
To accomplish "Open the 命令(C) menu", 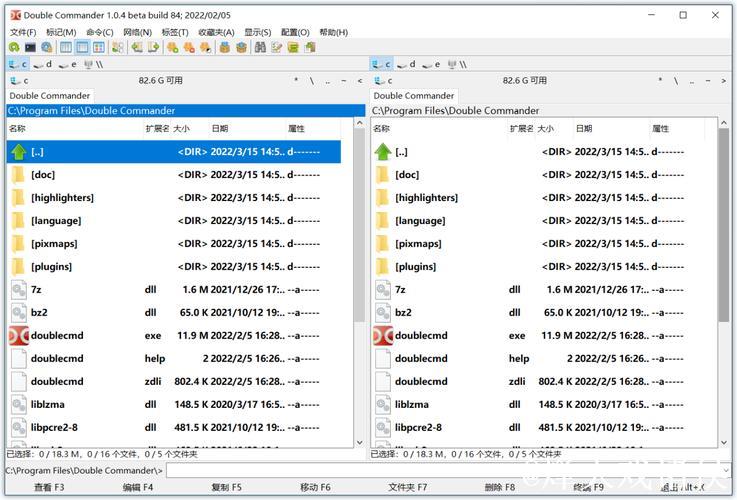I will click(x=100, y=32).
